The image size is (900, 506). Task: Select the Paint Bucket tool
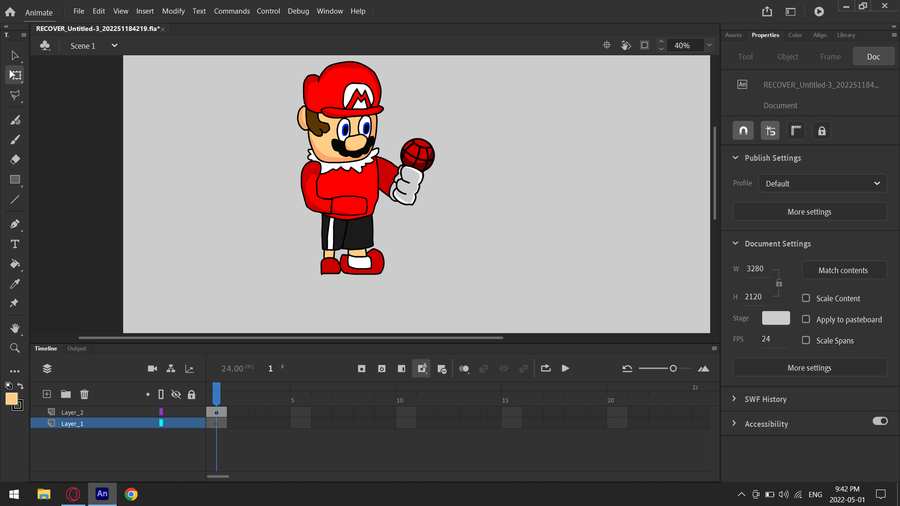pos(15,264)
